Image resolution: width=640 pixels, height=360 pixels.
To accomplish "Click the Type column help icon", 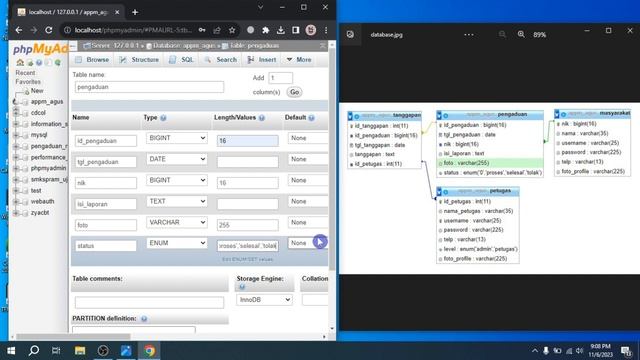I will point(163,118).
